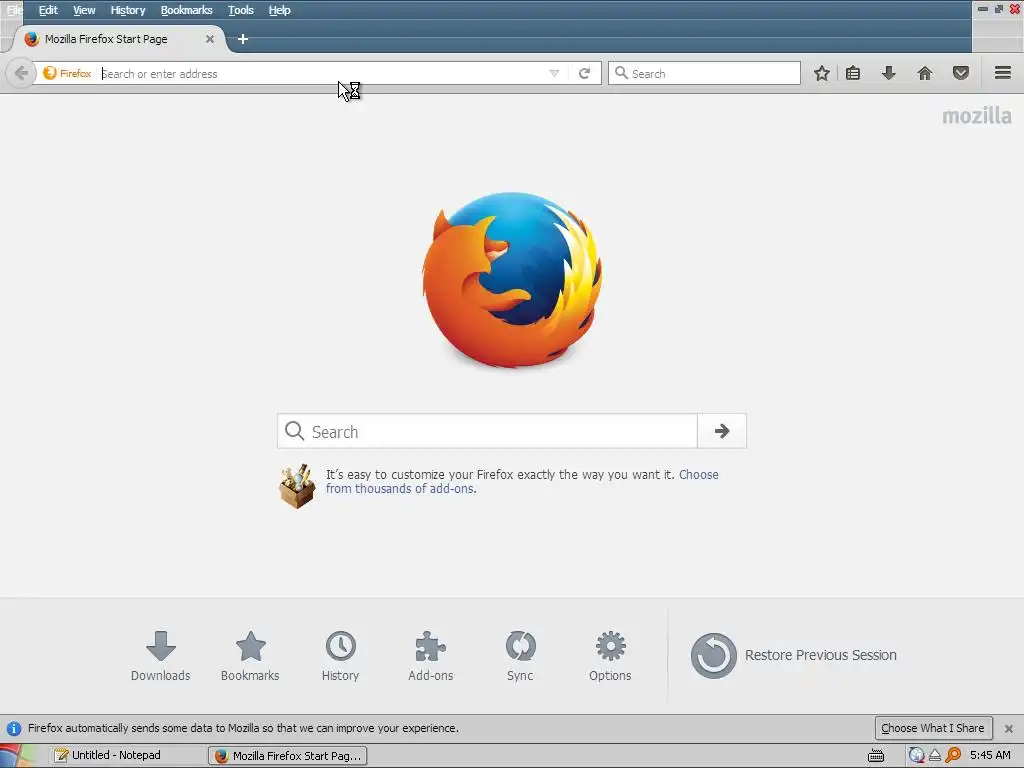Open the Pocket icon in the toolbar
1024x768 pixels.
(960, 73)
